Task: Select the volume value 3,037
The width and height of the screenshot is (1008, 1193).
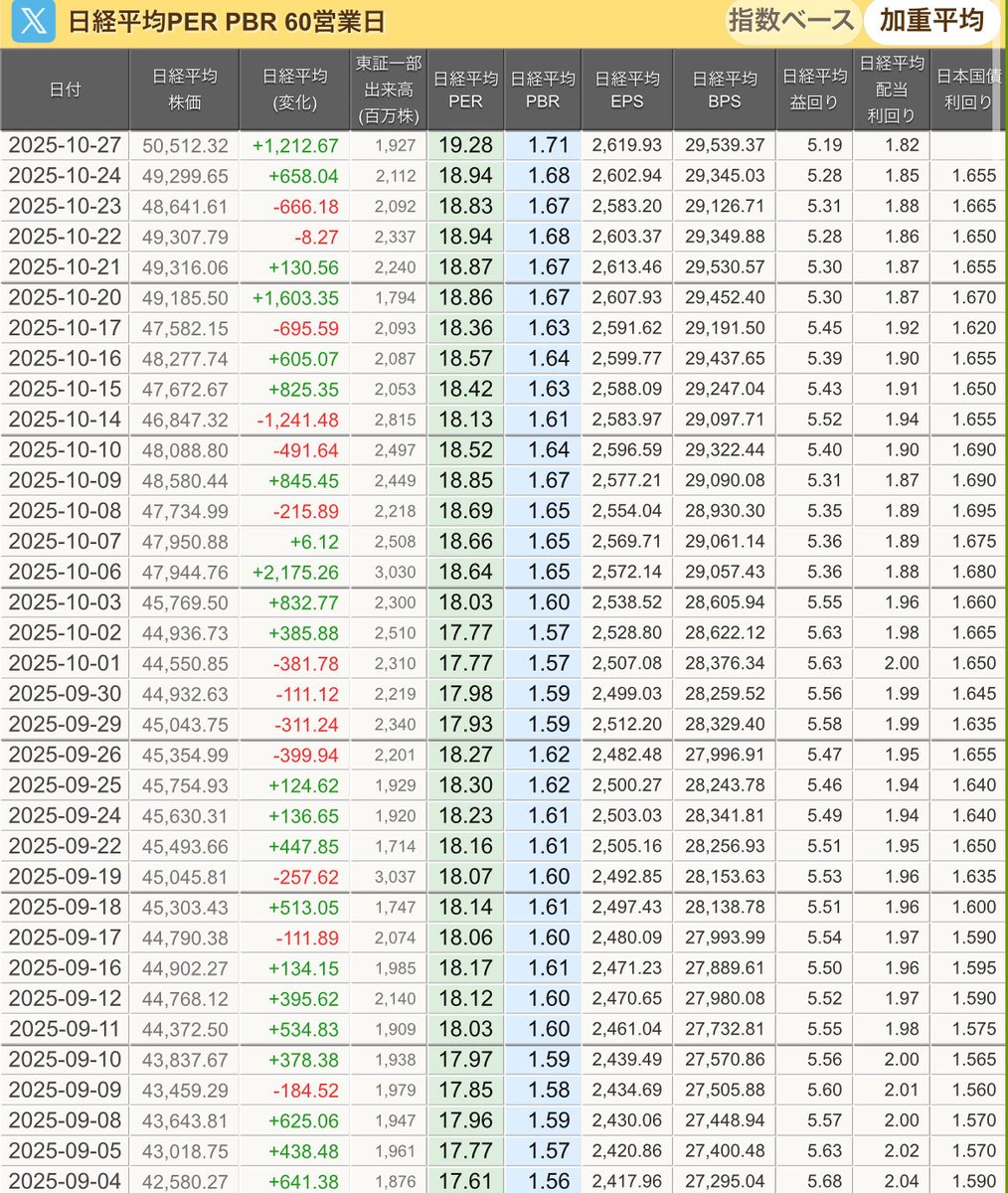Action: click(x=396, y=878)
